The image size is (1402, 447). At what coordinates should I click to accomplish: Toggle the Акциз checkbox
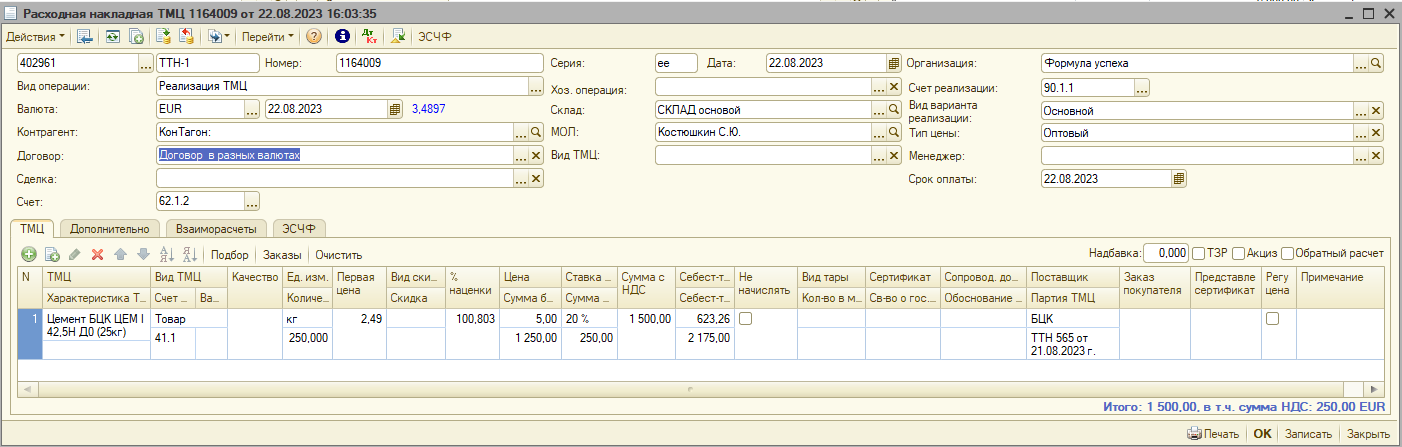pos(1238,254)
